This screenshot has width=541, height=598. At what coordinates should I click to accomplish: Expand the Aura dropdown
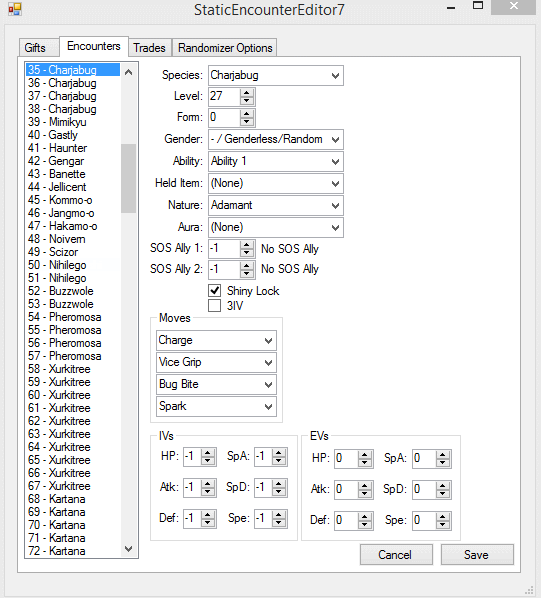(276, 227)
